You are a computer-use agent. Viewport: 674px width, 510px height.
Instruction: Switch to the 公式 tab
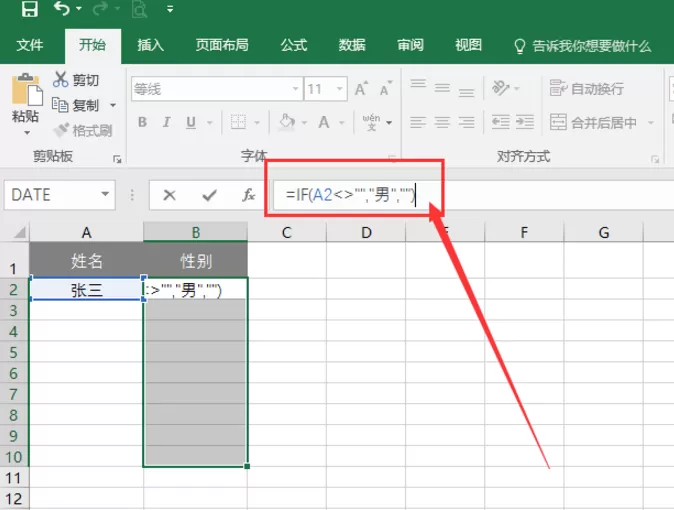(x=294, y=45)
